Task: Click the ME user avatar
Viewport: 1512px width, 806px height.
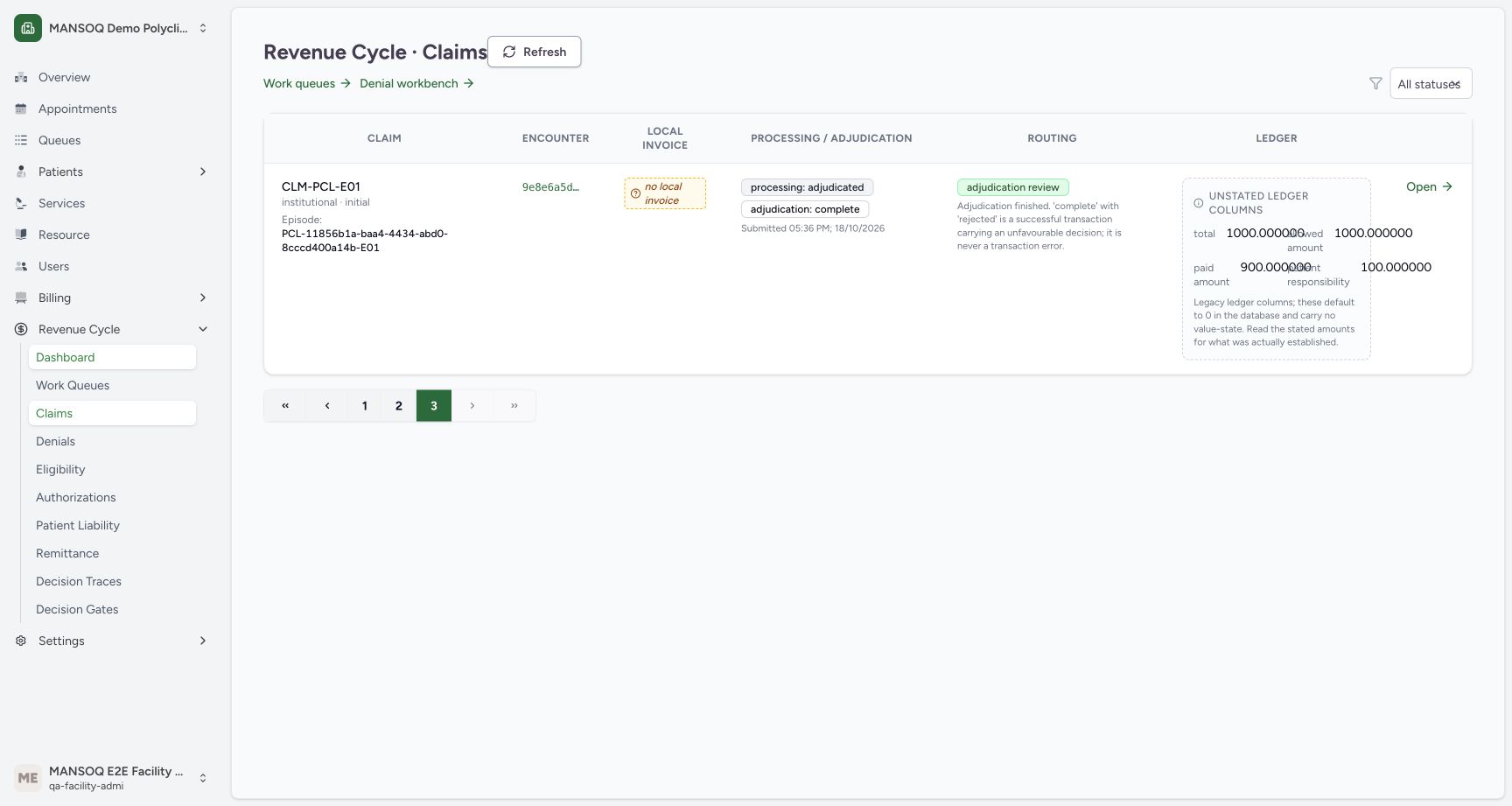Action: pyautogui.click(x=28, y=777)
